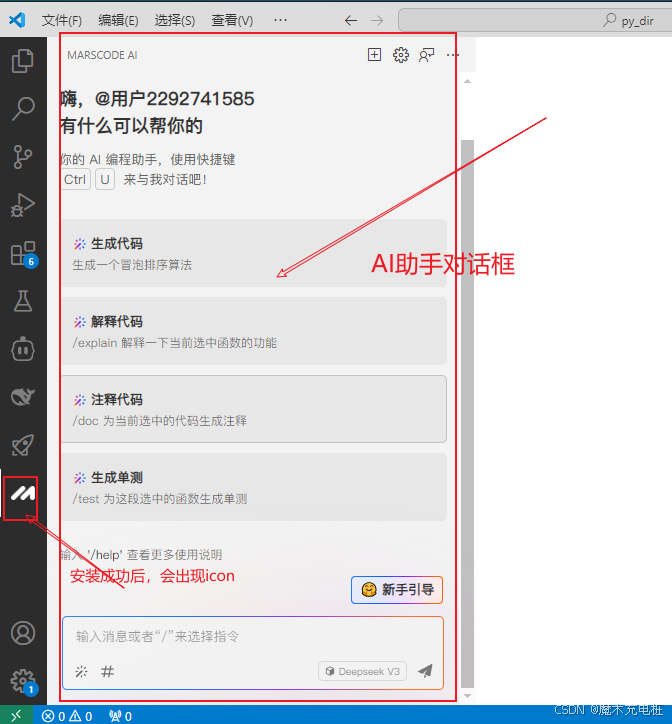Open the 查看(V) menu
The image size is (672, 724).
click(232, 20)
